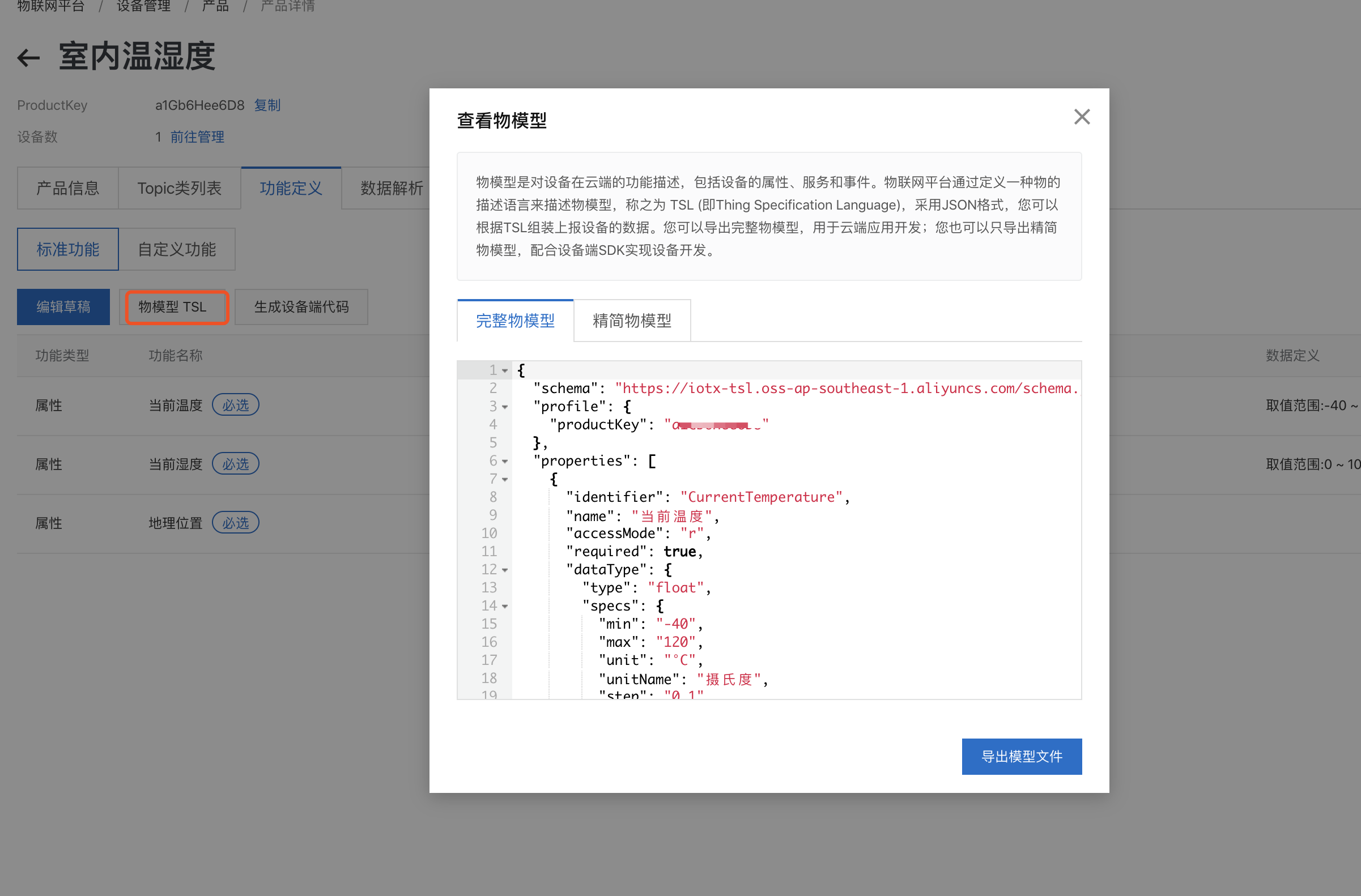Copy the ProductKey using 复制
The height and width of the screenshot is (896, 1361).
[267, 105]
